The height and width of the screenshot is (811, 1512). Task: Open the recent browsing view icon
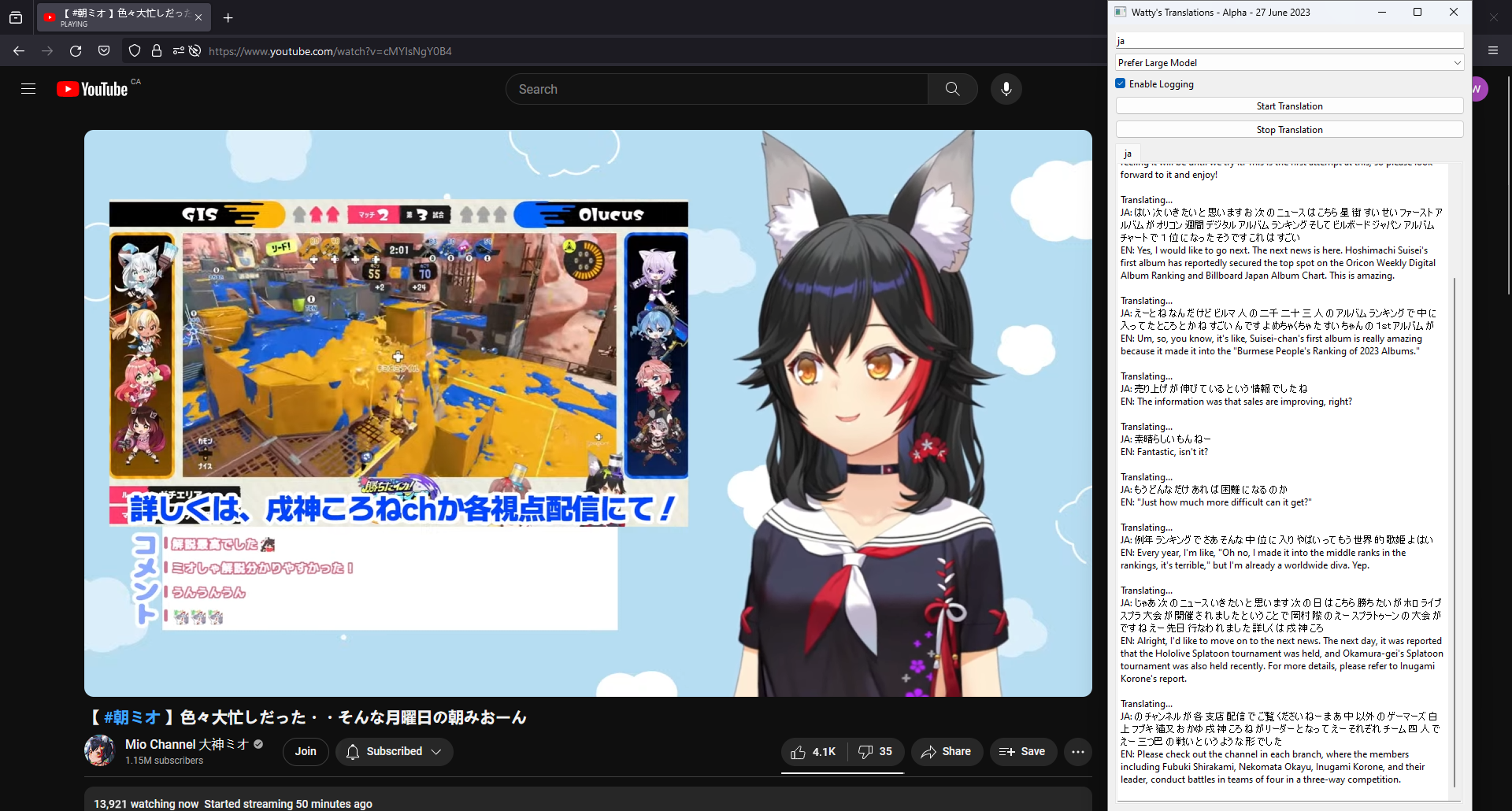tap(16, 17)
